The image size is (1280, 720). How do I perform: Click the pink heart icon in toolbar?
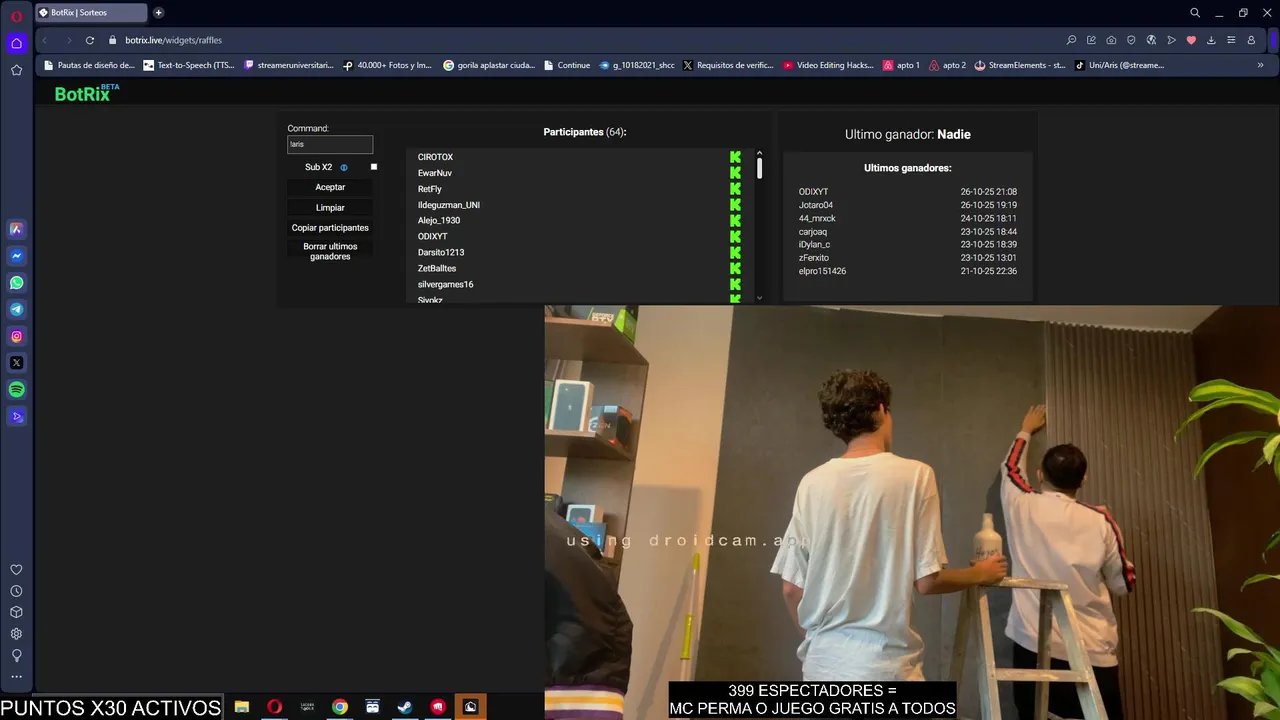pyautogui.click(x=1191, y=40)
